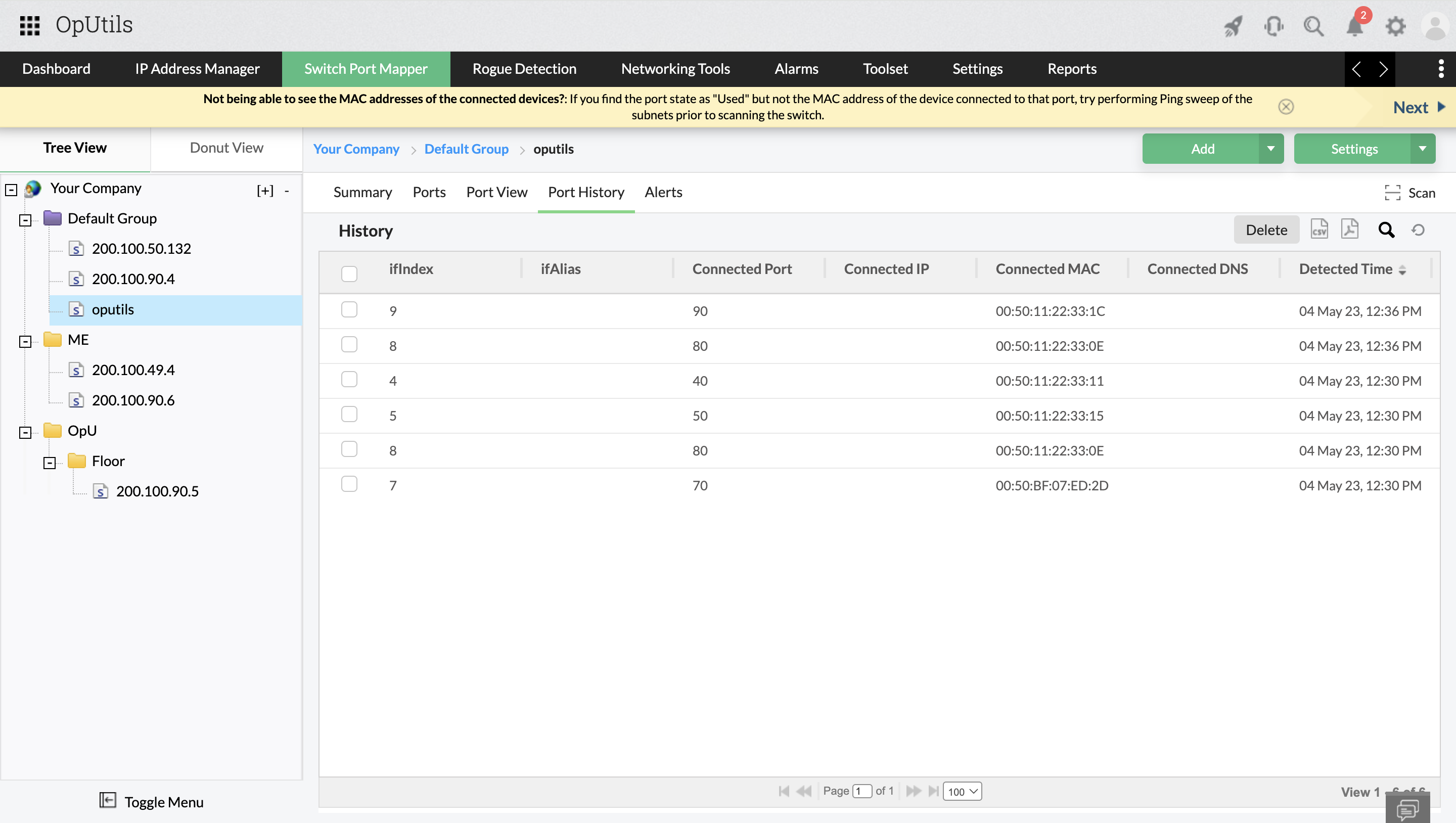The image size is (1456, 823).
Task: Open the notifications bell icon
Action: 1354,26
